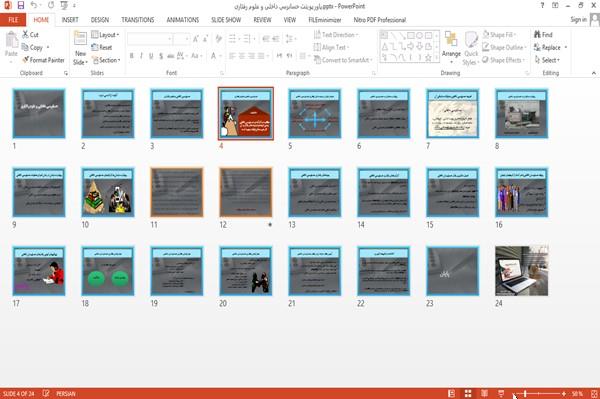Click the Cut scissors command
The height and width of the screenshot is (399, 600).
click(x=30, y=34)
